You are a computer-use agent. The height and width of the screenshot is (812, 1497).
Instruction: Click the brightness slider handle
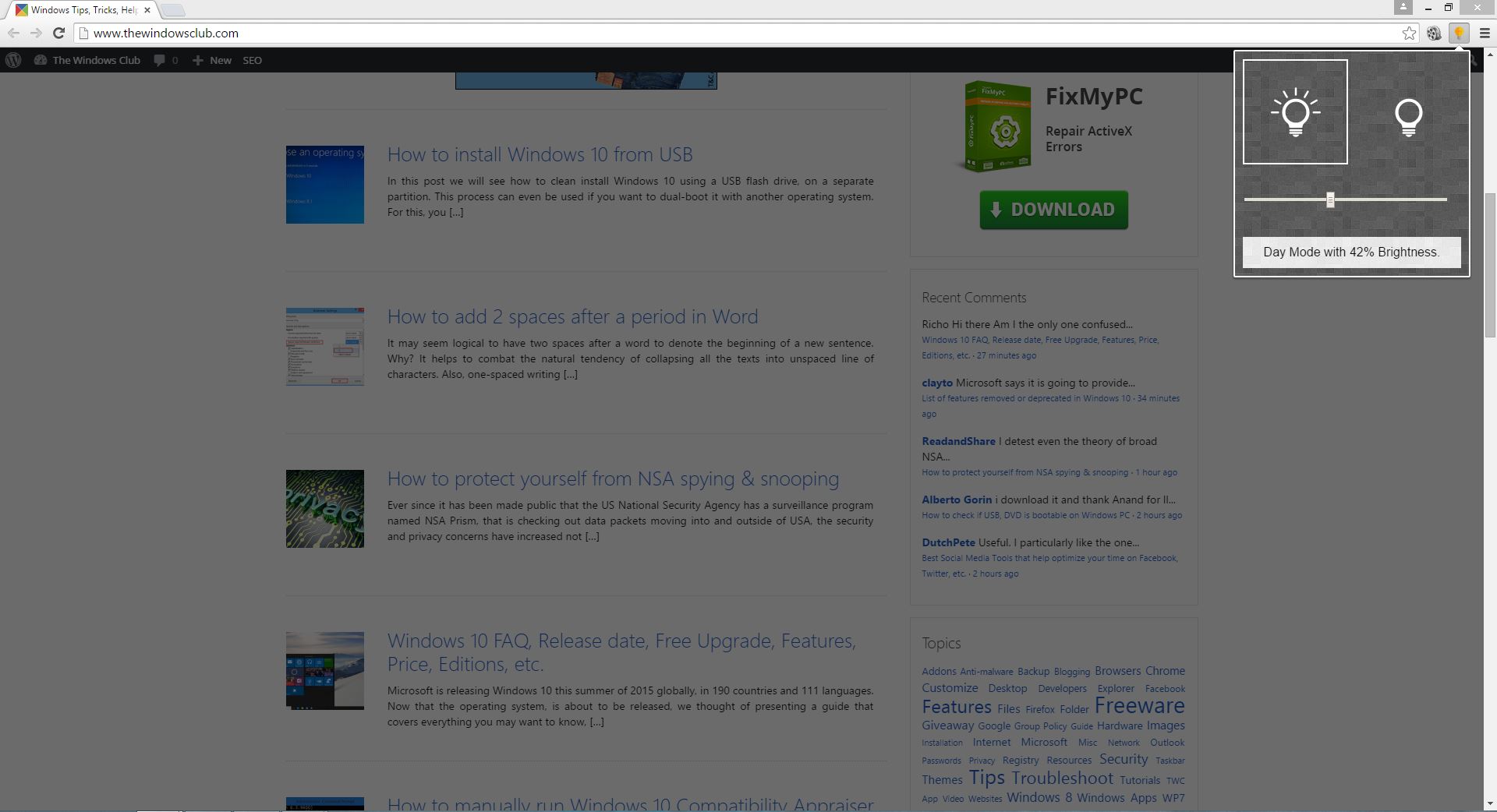(x=1330, y=199)
